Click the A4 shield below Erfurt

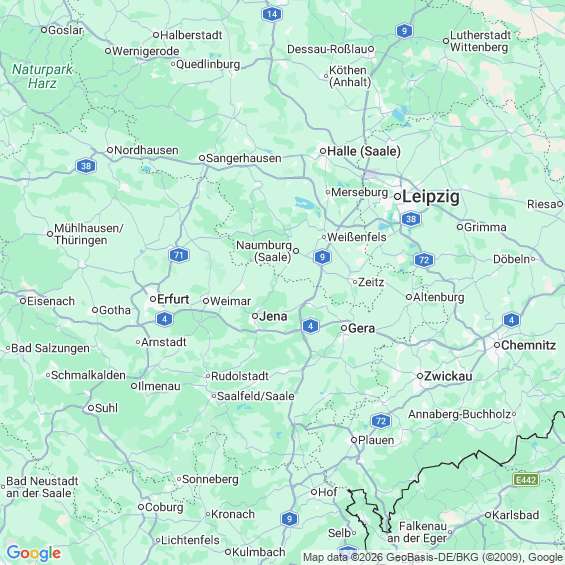pos(164,319)
